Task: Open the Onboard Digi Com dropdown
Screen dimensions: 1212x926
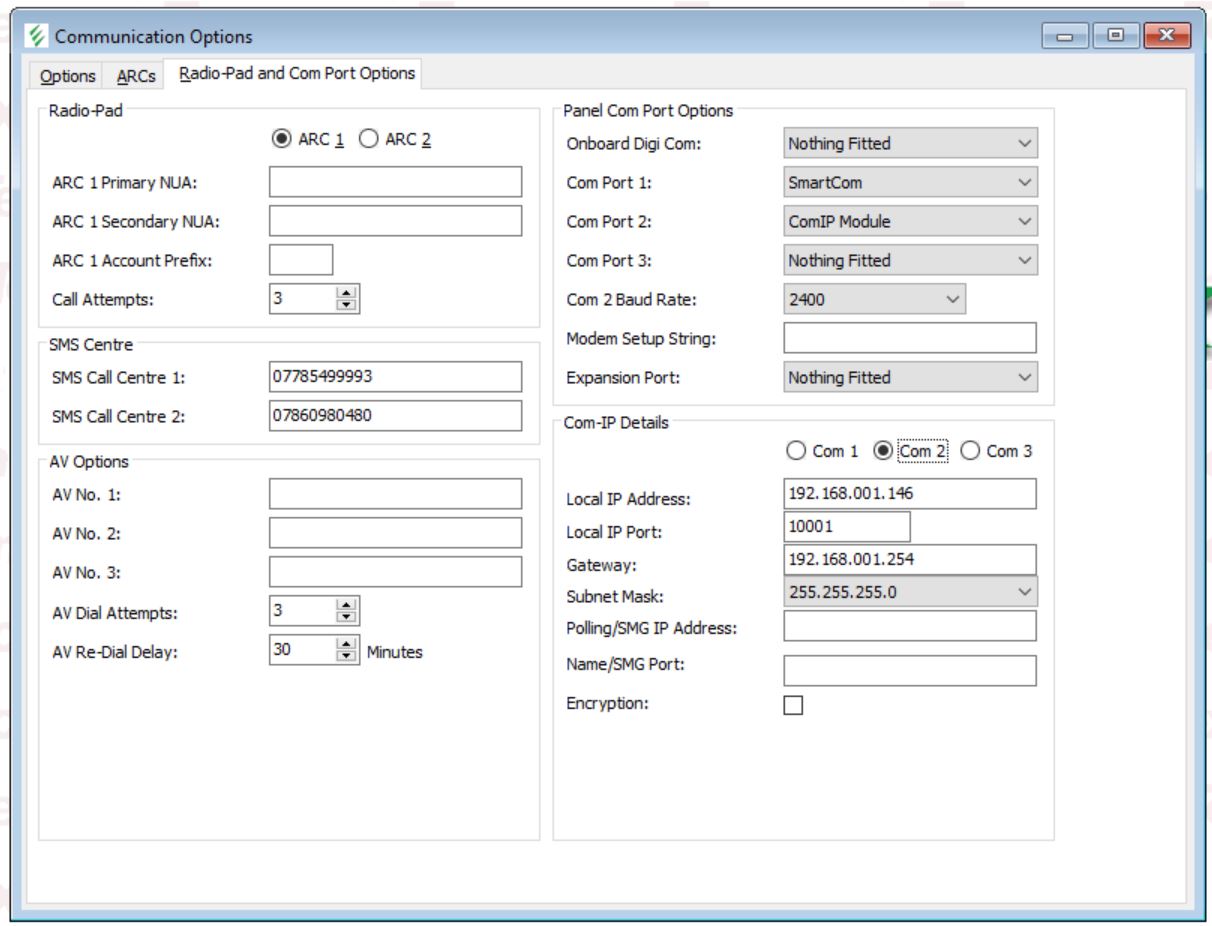Action: [x=910, y=144]
